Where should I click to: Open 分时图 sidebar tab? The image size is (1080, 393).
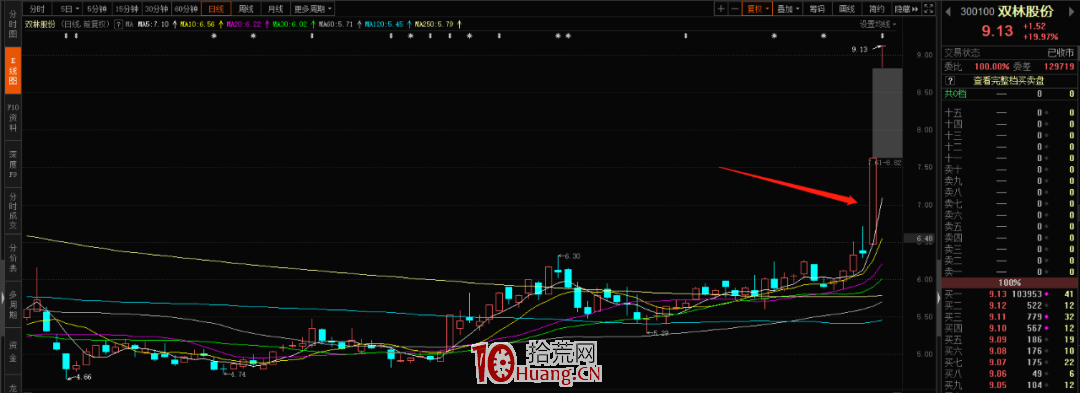pos(12,24)
